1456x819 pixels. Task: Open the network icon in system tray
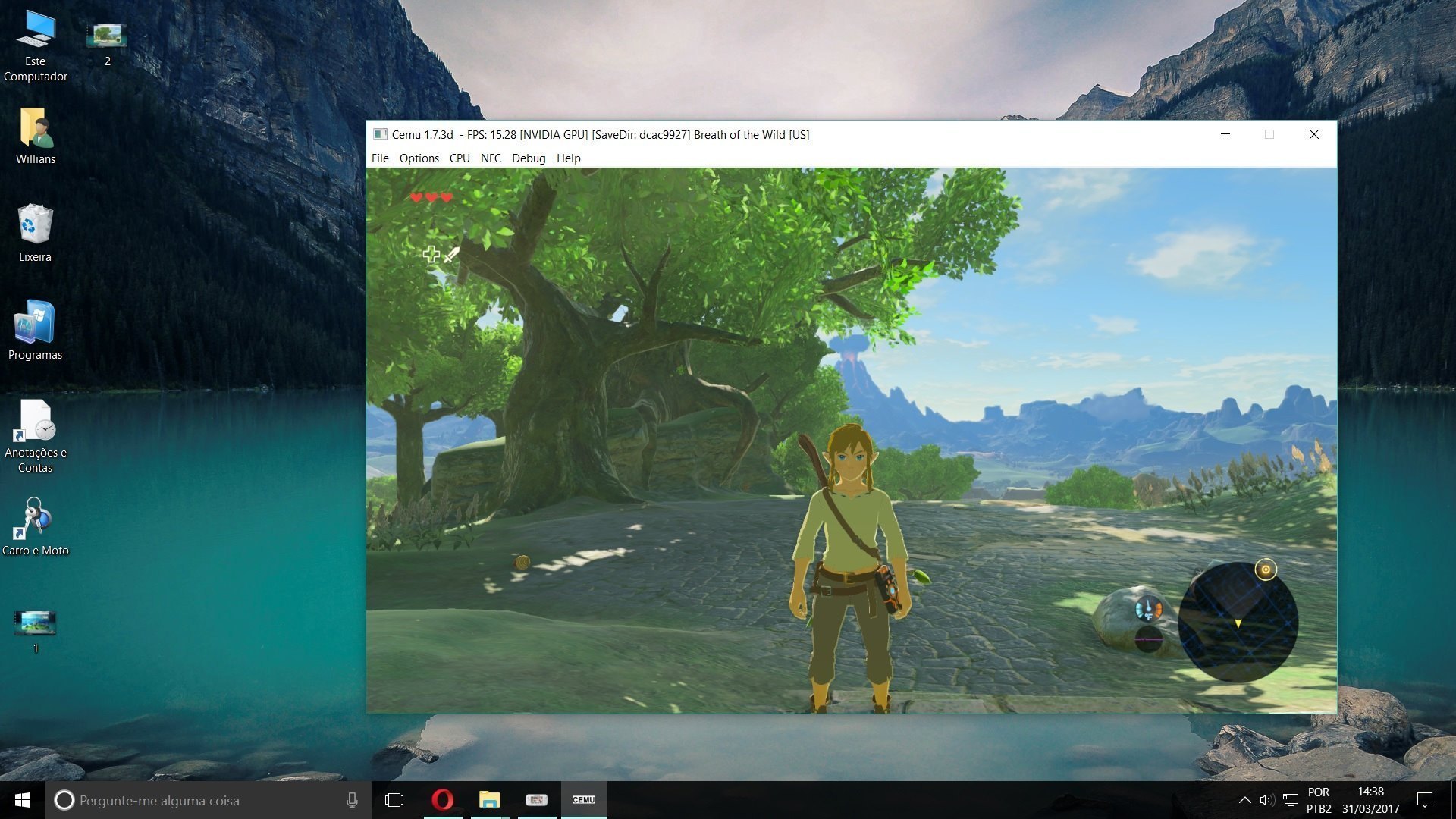[x=1291, y=800]
